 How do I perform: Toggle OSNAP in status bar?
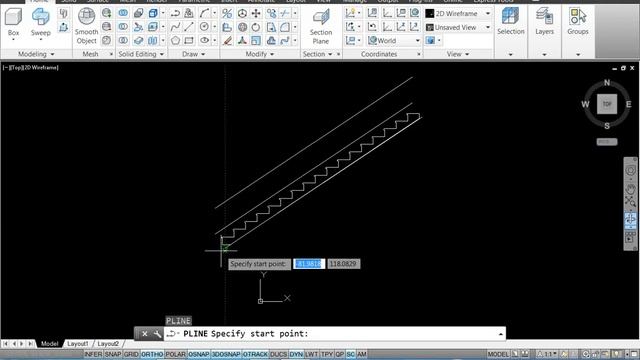[x=199, y=354]
